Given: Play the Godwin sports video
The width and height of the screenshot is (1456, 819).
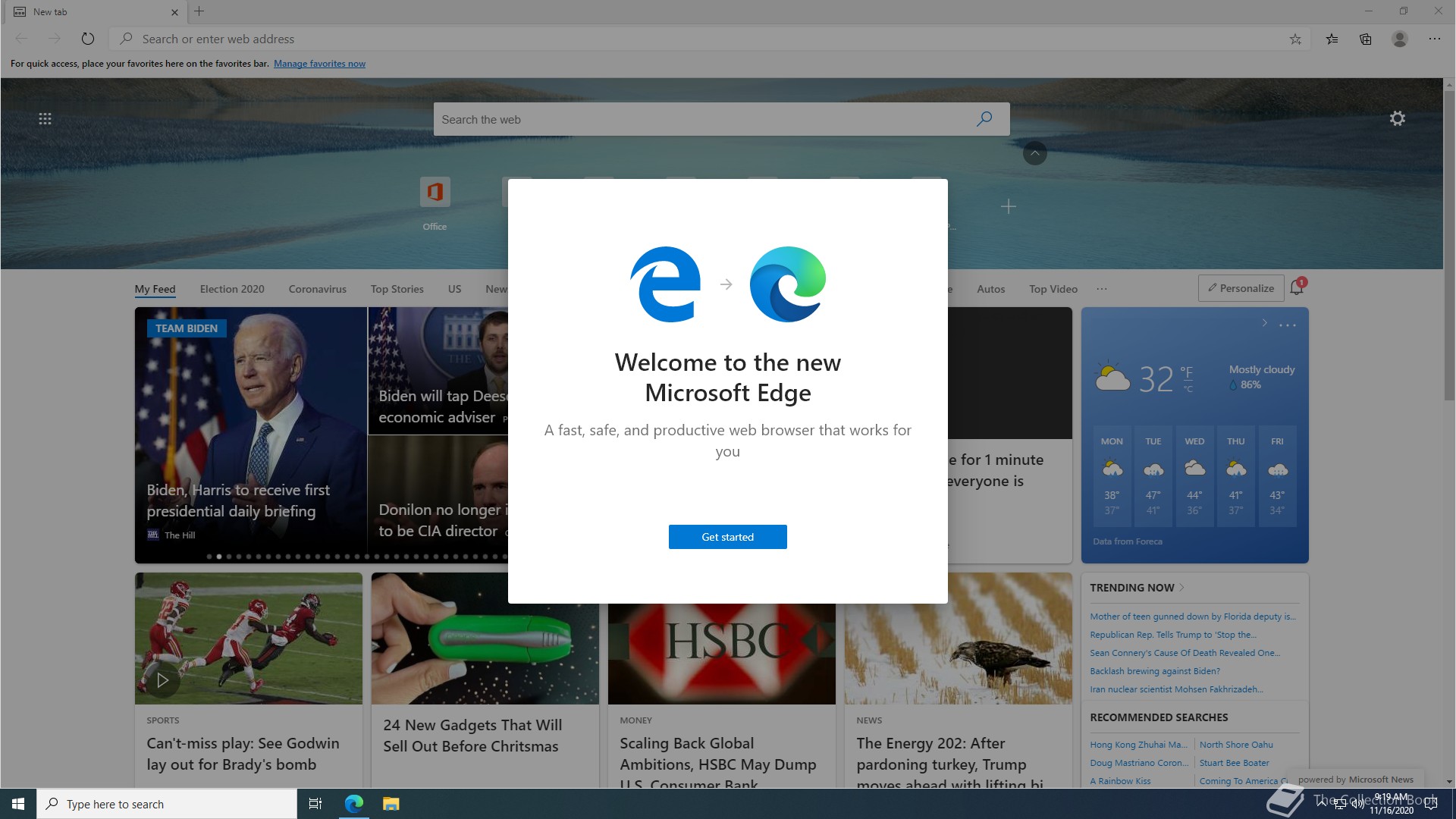Looking at the screenshot, I should [162, 680].
